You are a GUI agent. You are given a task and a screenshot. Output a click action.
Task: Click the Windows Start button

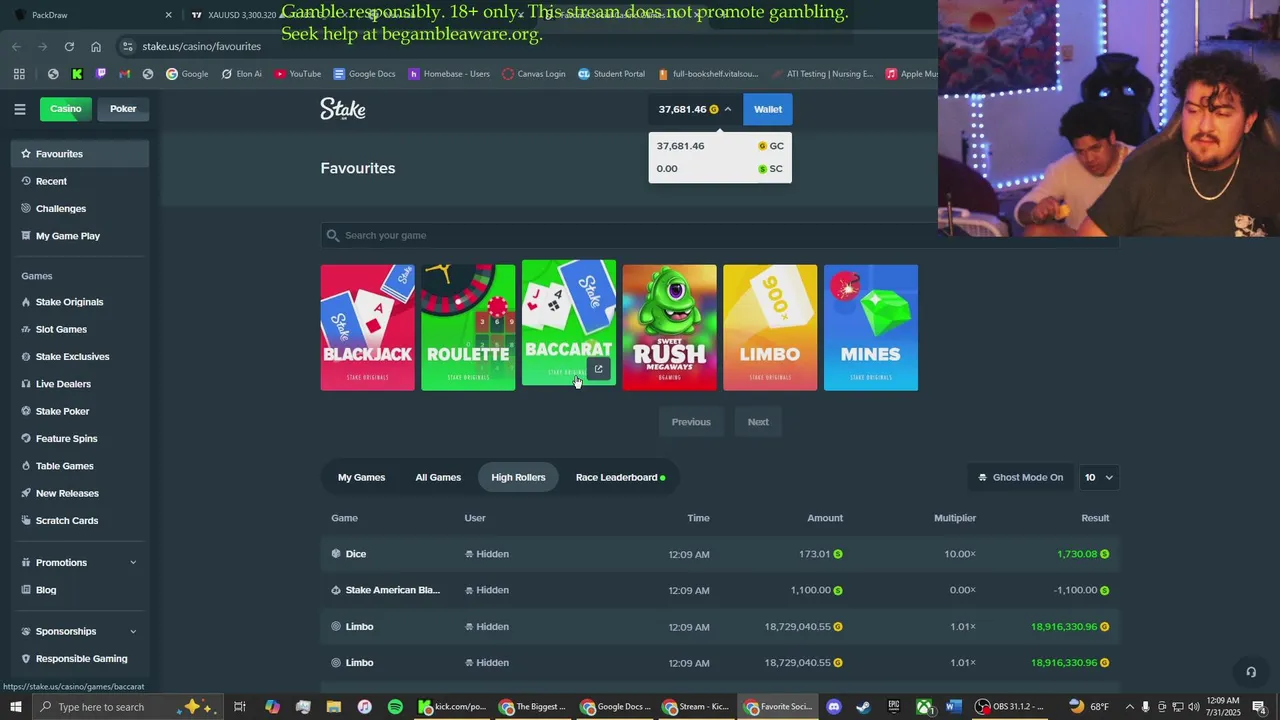click(x=16, y=707)
